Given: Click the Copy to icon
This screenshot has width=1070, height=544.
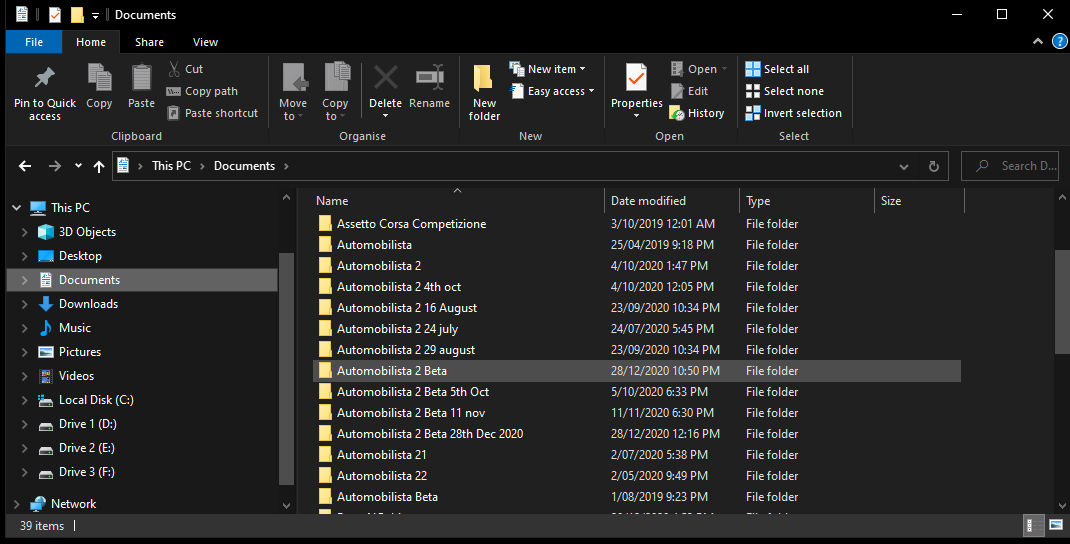Looking at the screenshot, I should pos(336,77).
